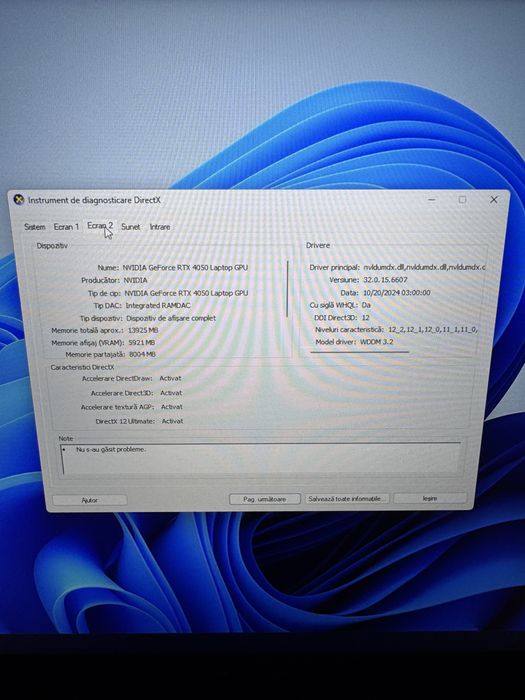Screen dimensions: 525x700
Task: Click the WDDM 3.2 driver model text
Action: [376, 342]
